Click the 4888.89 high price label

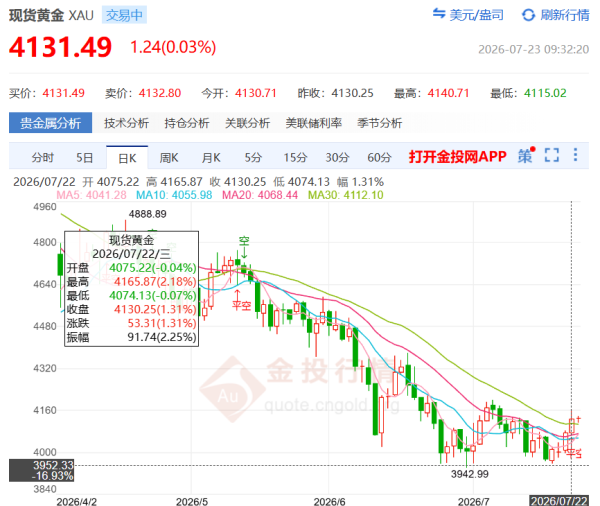pos(147,214)
